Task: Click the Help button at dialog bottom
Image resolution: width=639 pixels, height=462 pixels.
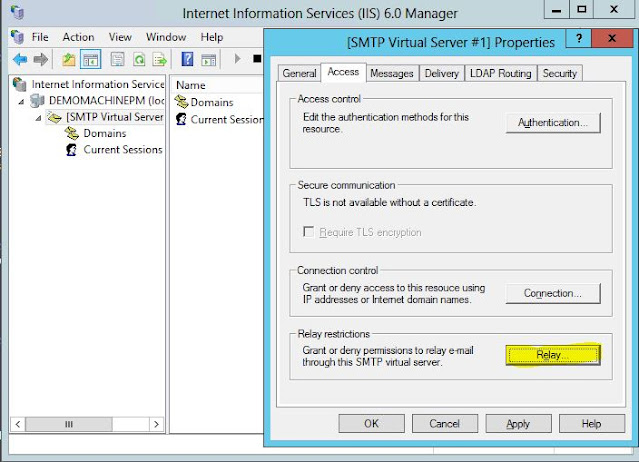Action: [592, 424]
